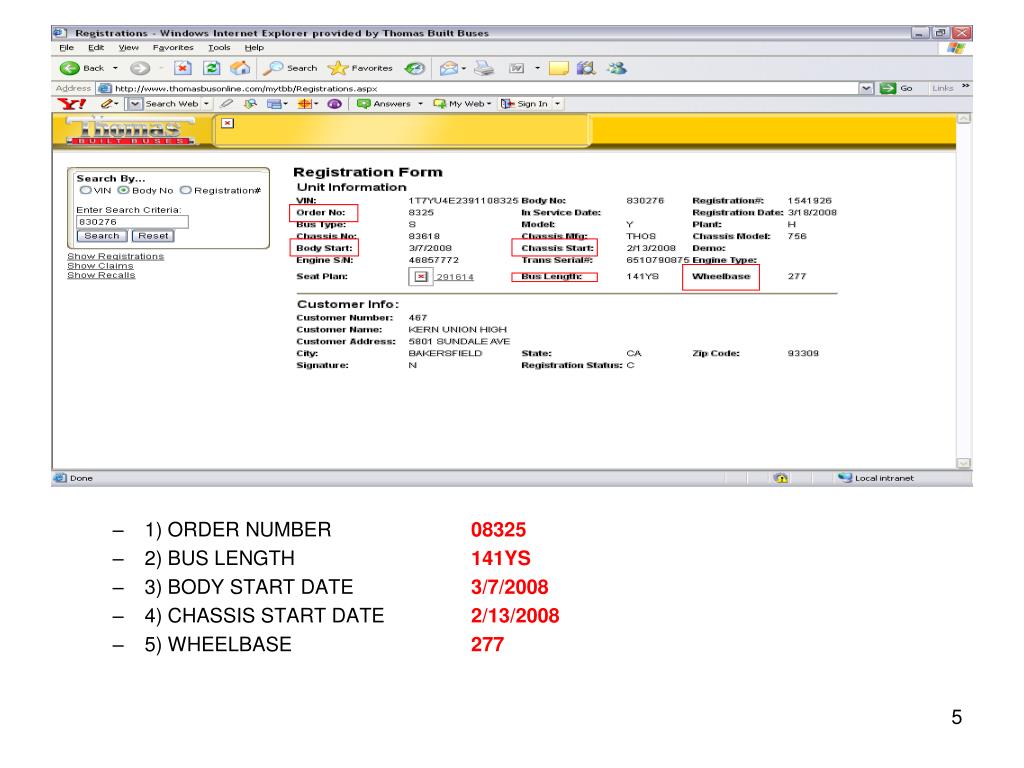Click the Thomas Built Buses logo
This screenshot has width=1024, height=768.
[130, 131]
